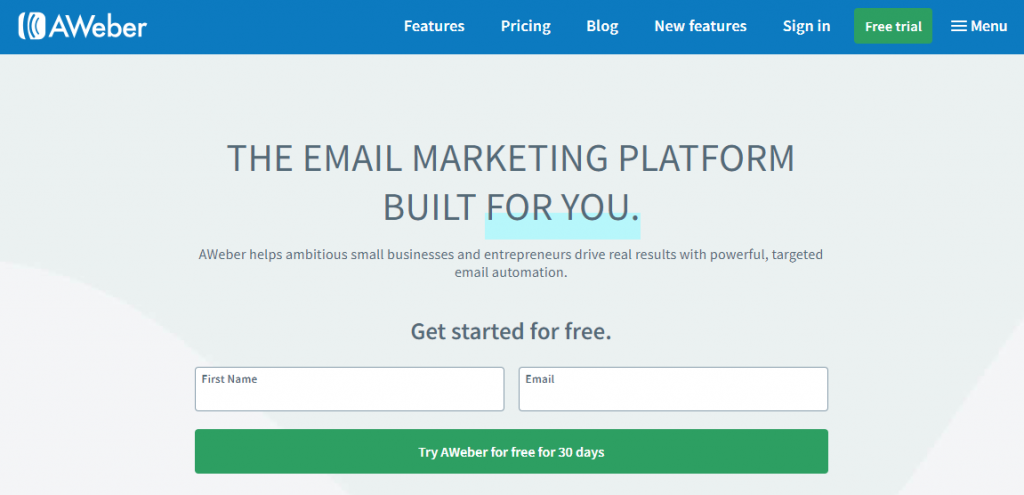Image resolution: width=1024 pixels, height=495 pixels.
Task: Focus the First Name input field
Action: [349, 389]
